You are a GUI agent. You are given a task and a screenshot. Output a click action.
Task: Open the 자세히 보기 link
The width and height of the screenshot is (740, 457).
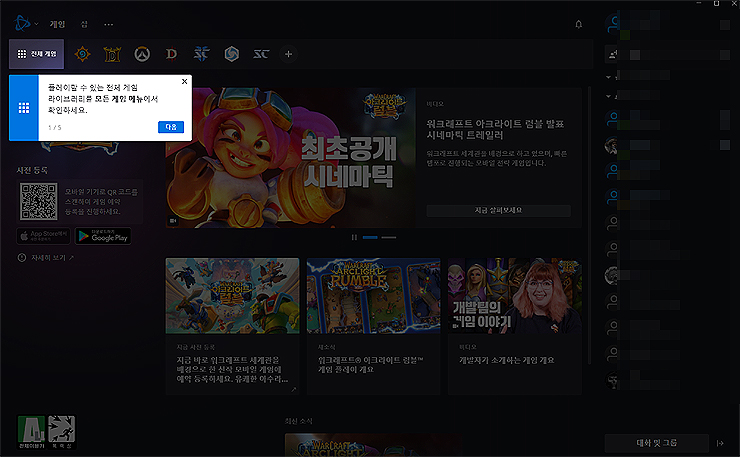(46, 258)
